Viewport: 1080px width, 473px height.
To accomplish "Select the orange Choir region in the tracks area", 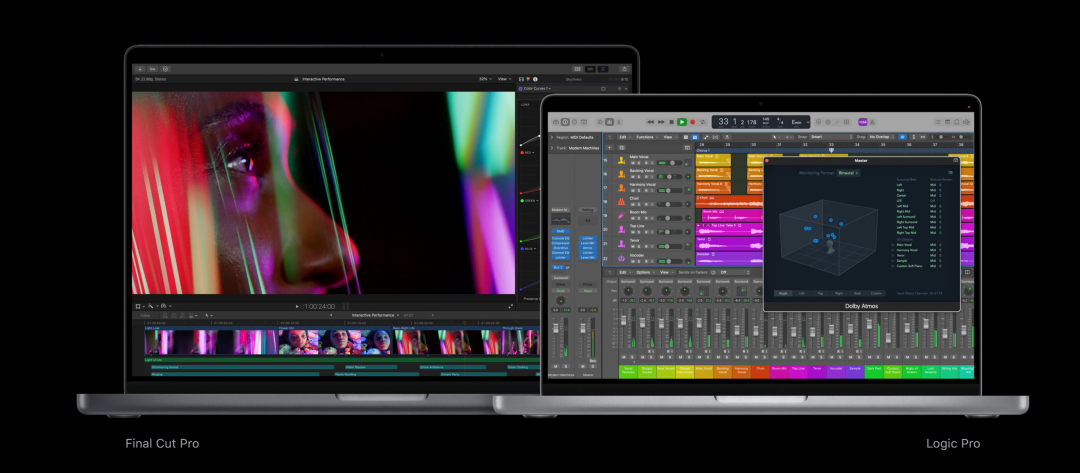I will click(x=729, y=201).
